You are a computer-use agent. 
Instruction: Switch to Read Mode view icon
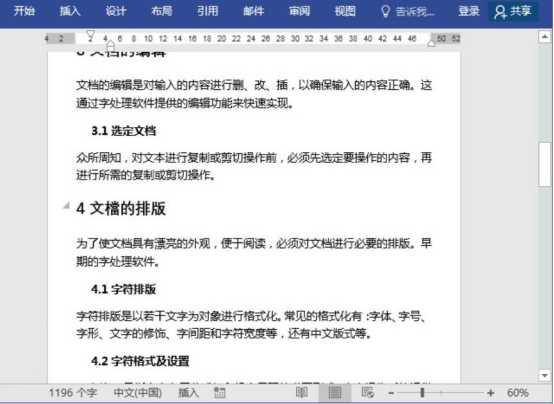pyautogui.click(x=301, y=393)
